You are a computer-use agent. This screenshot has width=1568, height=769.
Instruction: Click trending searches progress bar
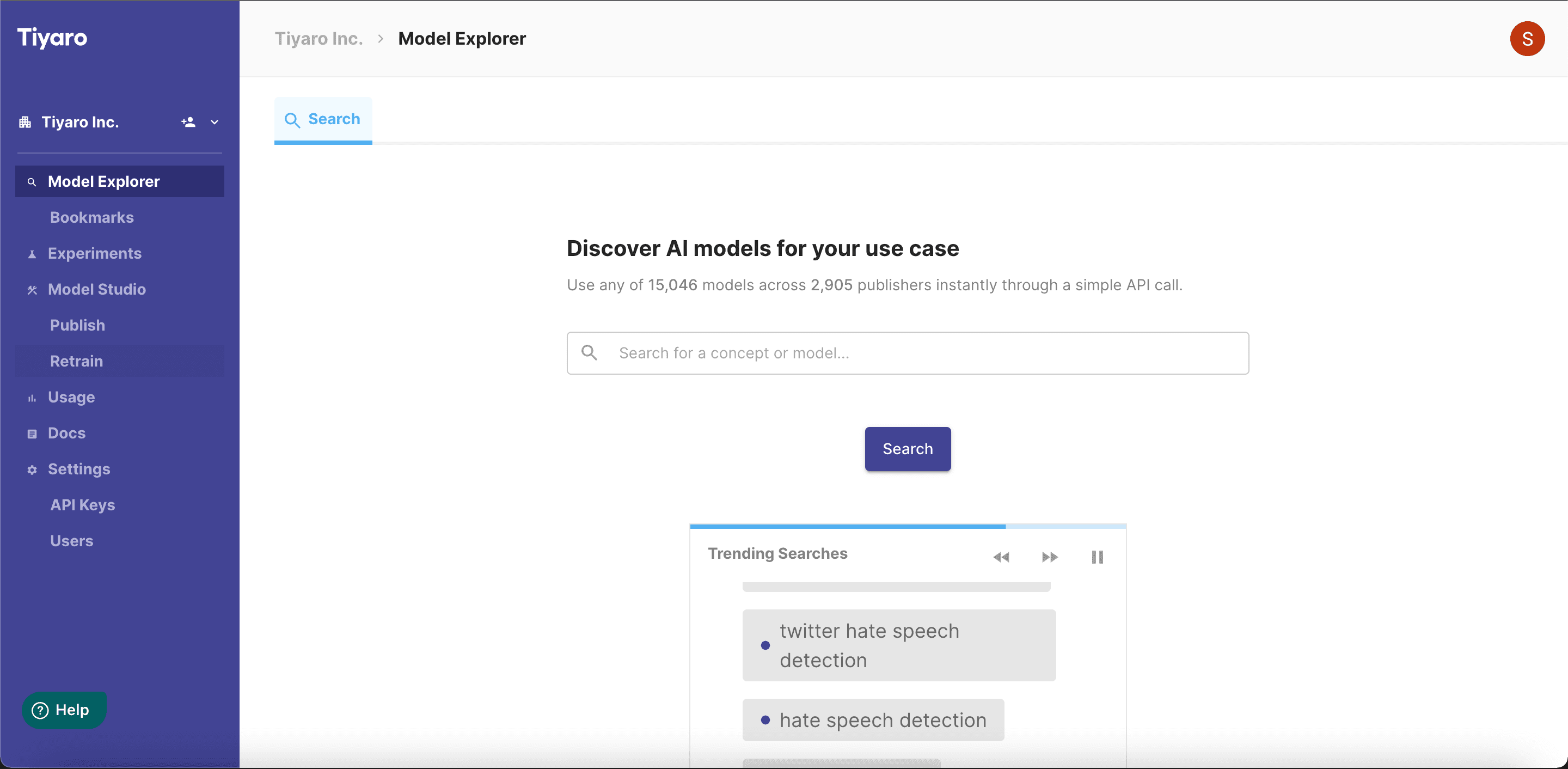coord(908,526)
